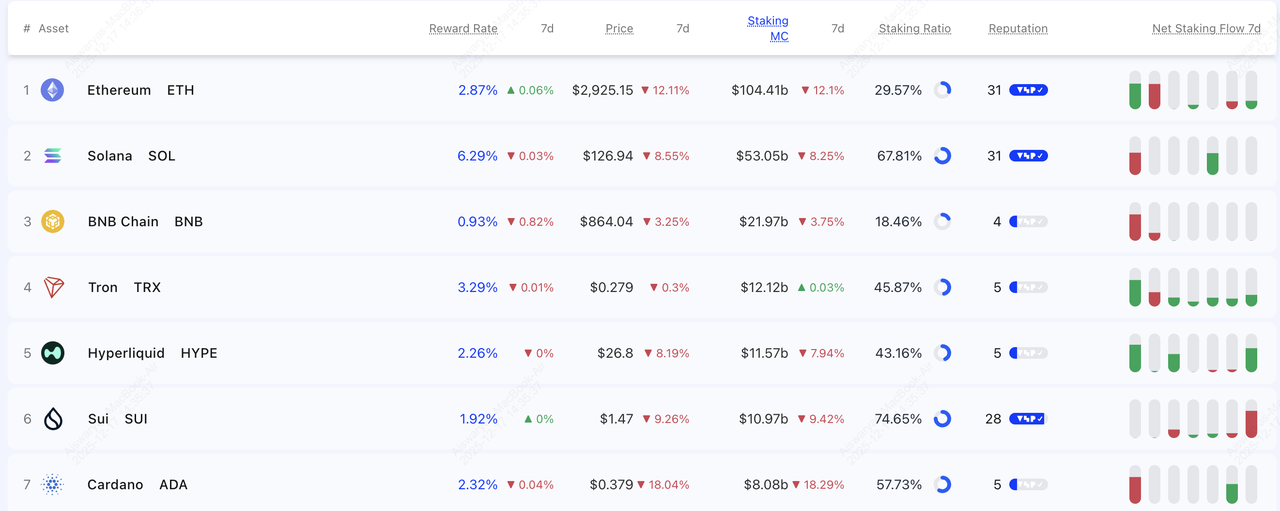Click the Ethereum logo icon
Image resolution: width=1280 pixels, height=511 pixels.
pos(52,90)
